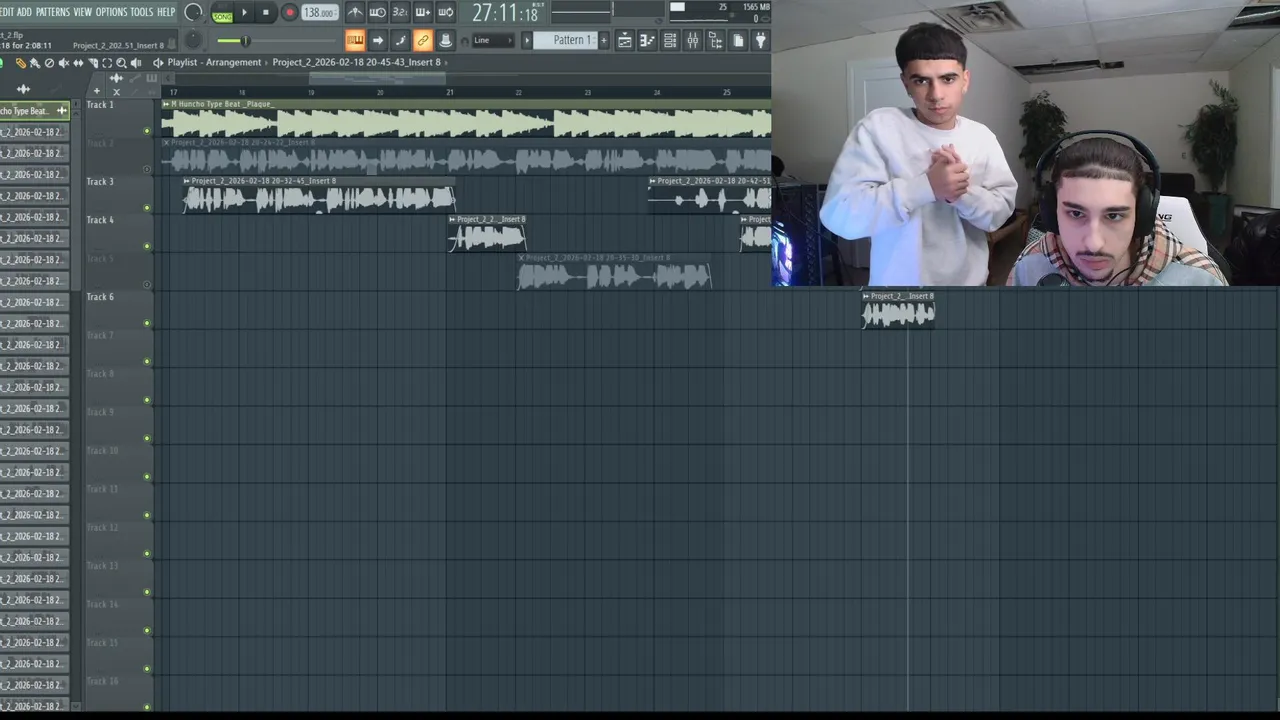Enable typing keyboard to piano icon

(x=355, y=40)
